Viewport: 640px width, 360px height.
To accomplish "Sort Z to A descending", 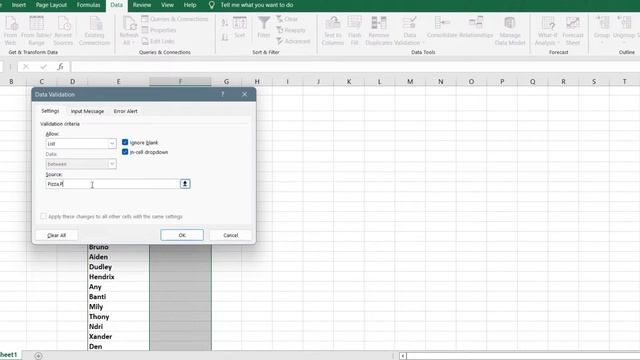I will click(x=224, y=38).
